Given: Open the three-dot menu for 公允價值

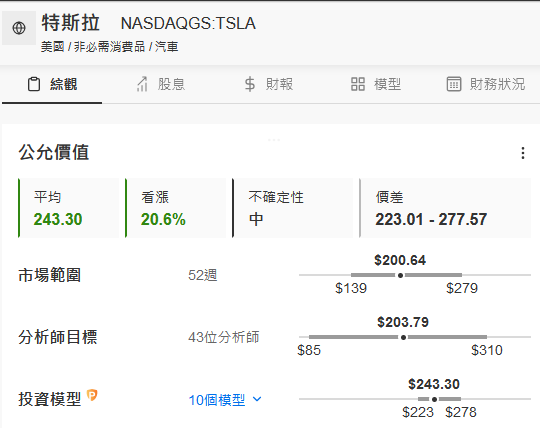Looking at the screenshot, I should (x=523, y=153).
